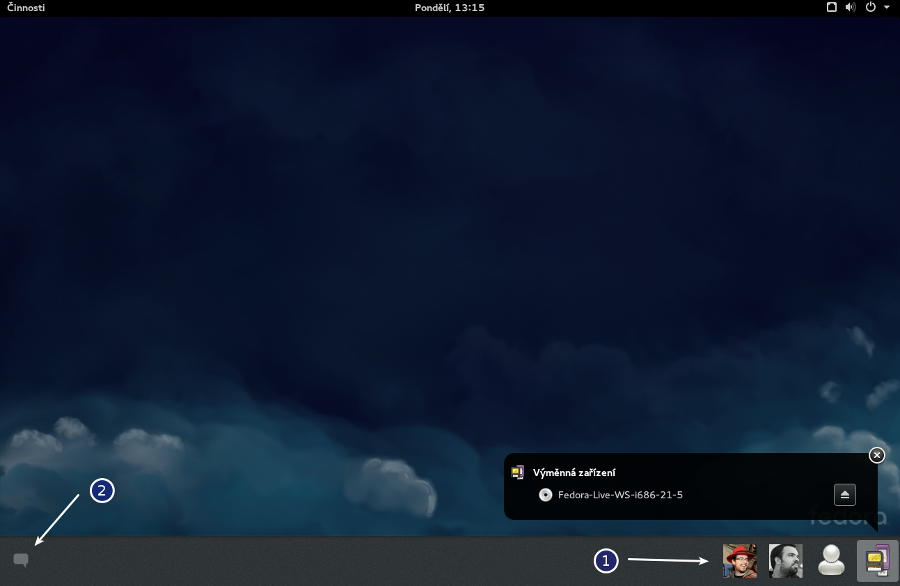900x586 pixels.
Task: Click the power icon in top bar
Action: pyautogui.click(x=870, y=7)
